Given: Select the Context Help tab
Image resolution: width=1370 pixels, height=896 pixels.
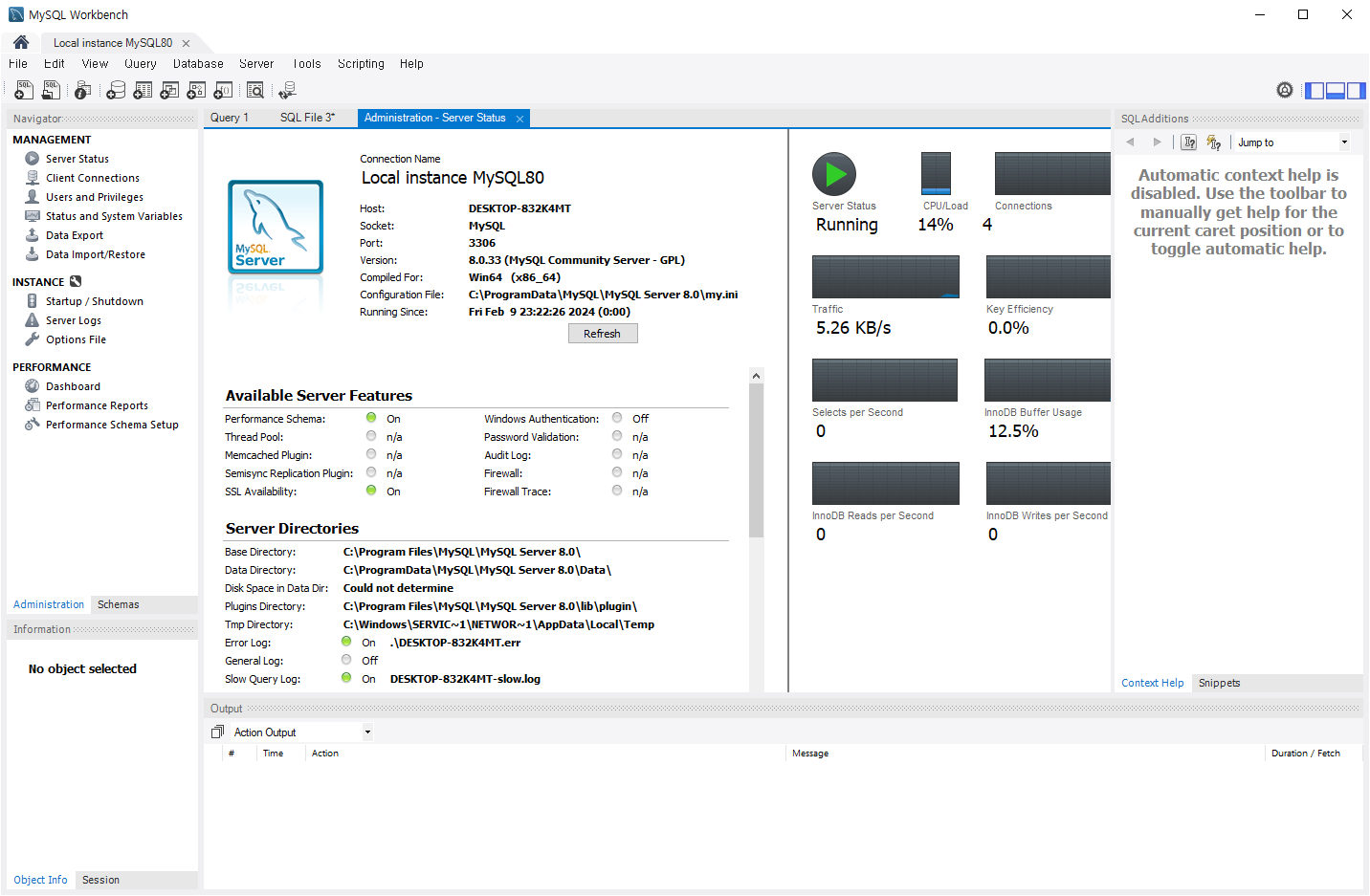Looking at the screenshot, I should (1153, 683).
